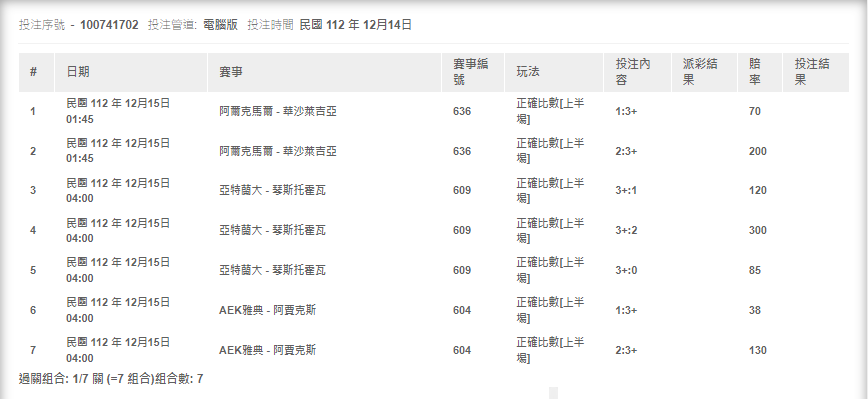Click odds value 200
Screen dimensions: 868x399
click(x=757, y=151)
